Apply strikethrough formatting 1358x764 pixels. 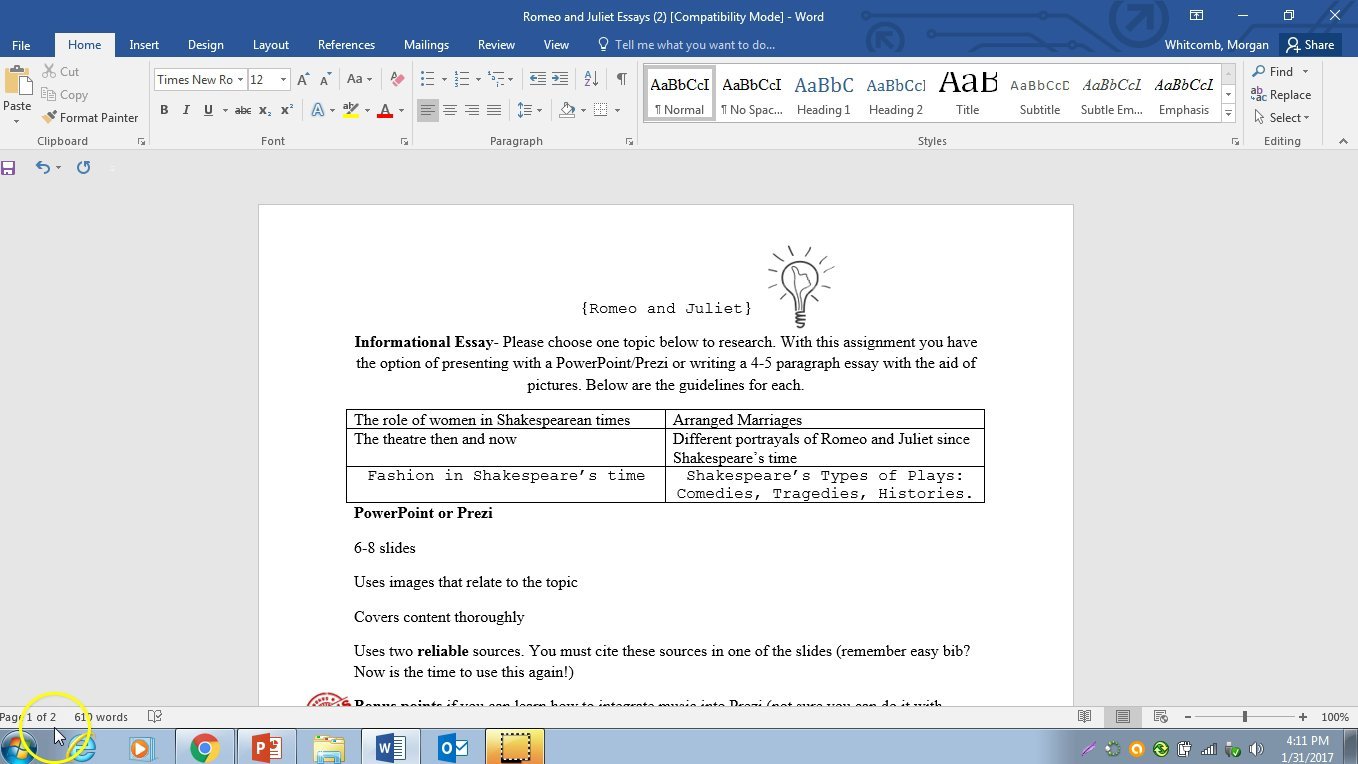242,110
